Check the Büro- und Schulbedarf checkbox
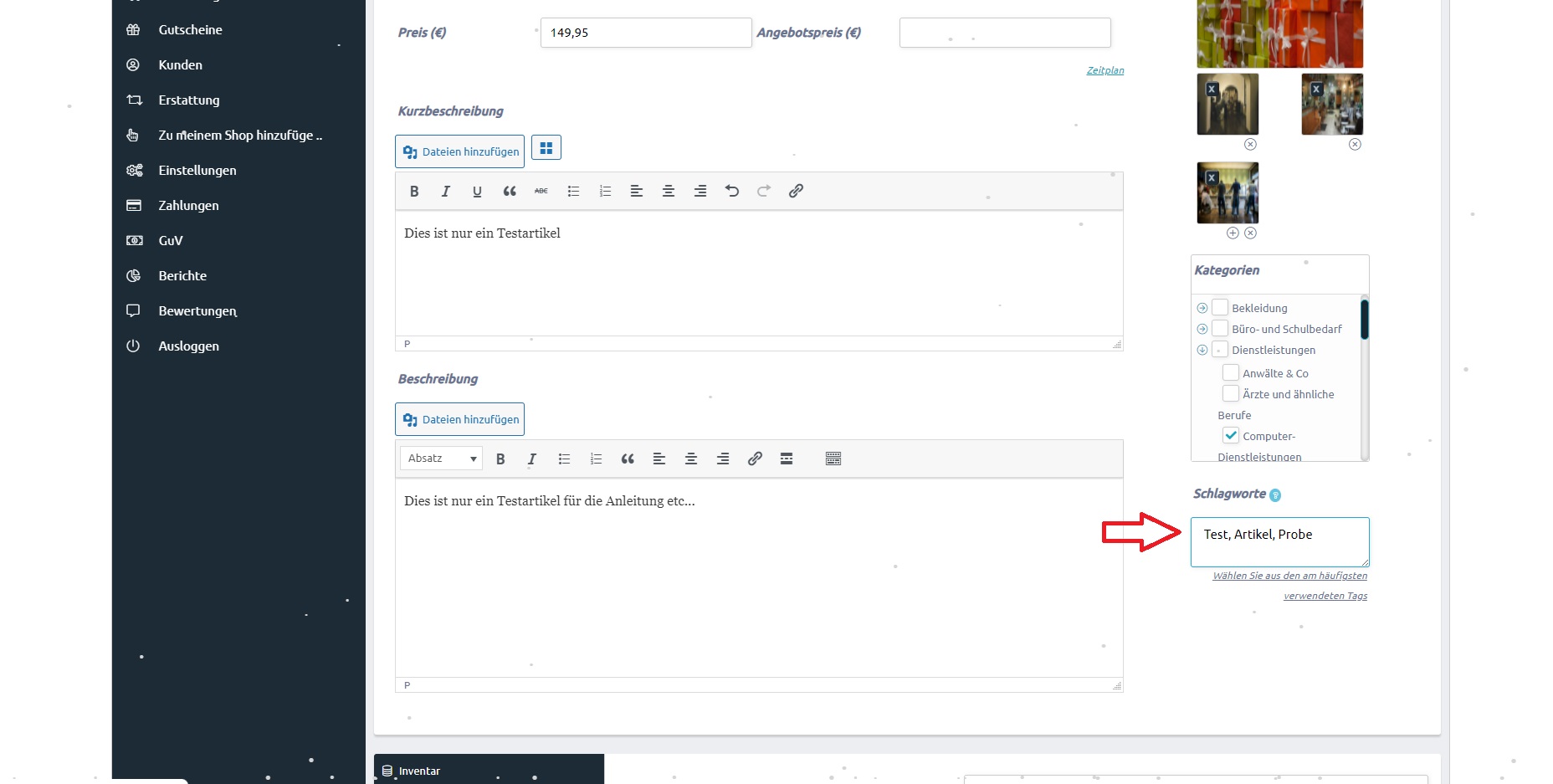Screen dimensions: 1553x784 (1220, 328)
